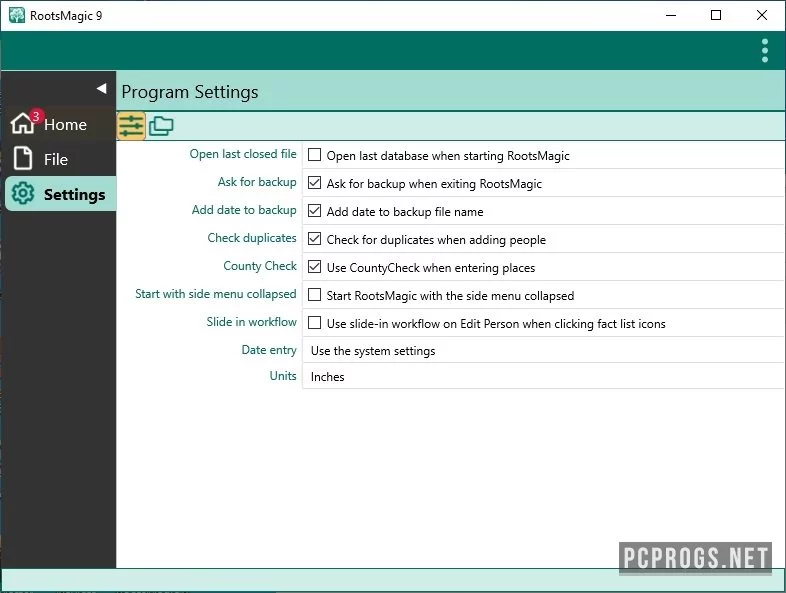The image size is (786, 593).
Task: Click the File document icon
Action: pyautogui.click(x=23, y=158)
